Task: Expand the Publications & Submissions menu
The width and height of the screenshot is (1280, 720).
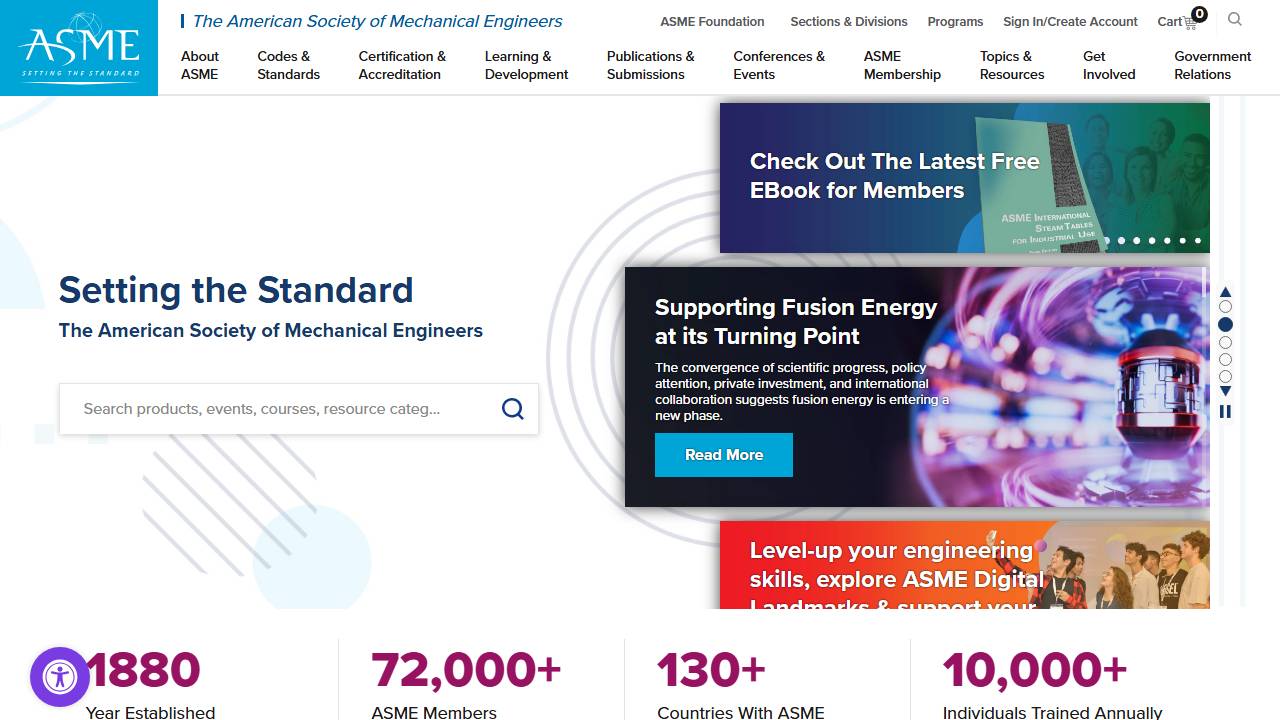Action: [x=650, y=65]
